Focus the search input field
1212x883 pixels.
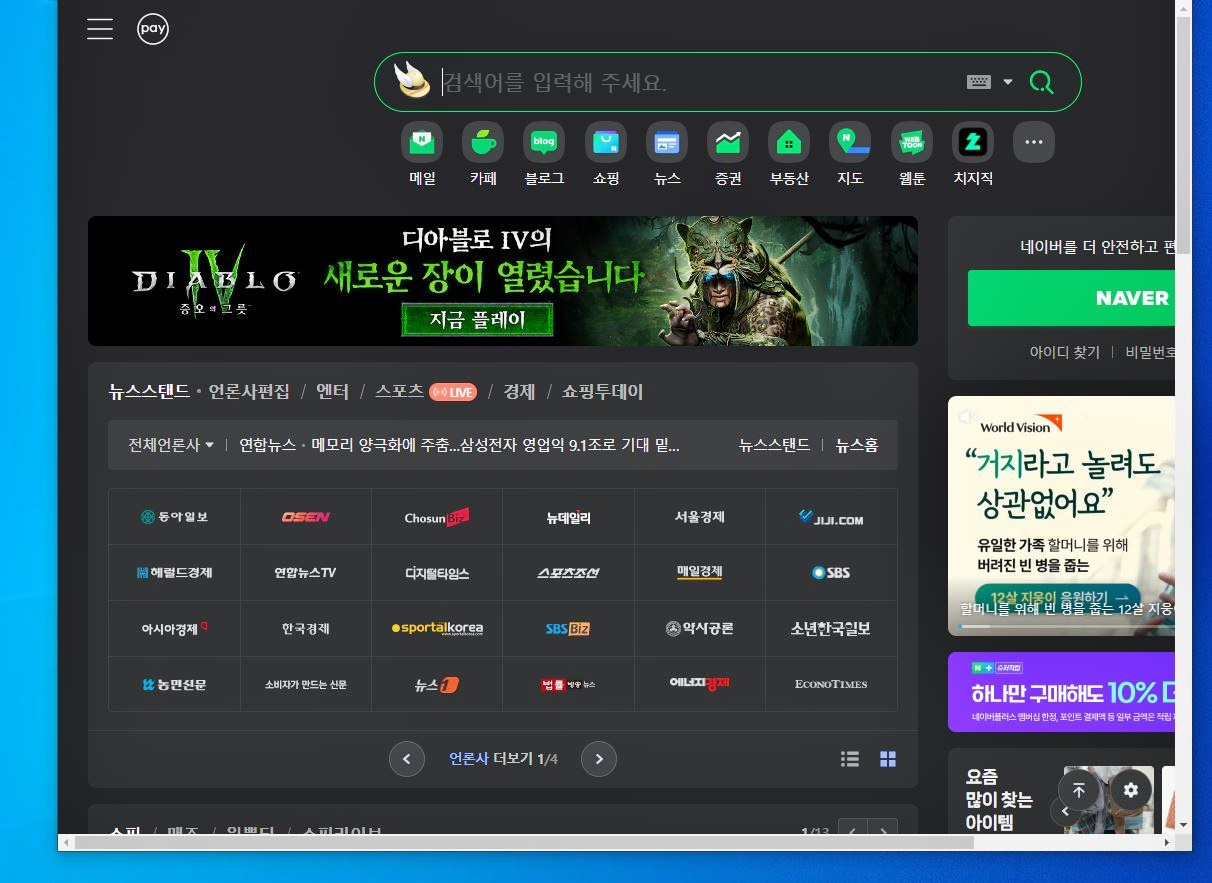coord(700,82)
